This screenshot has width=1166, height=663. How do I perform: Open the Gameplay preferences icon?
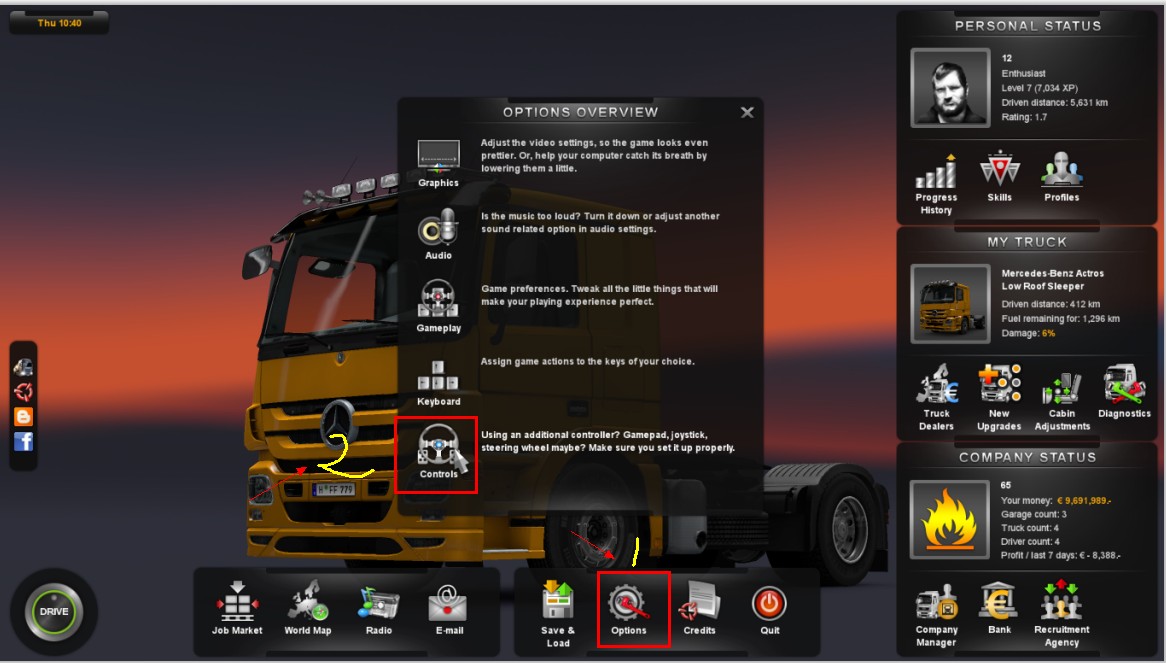coord(438,299)
